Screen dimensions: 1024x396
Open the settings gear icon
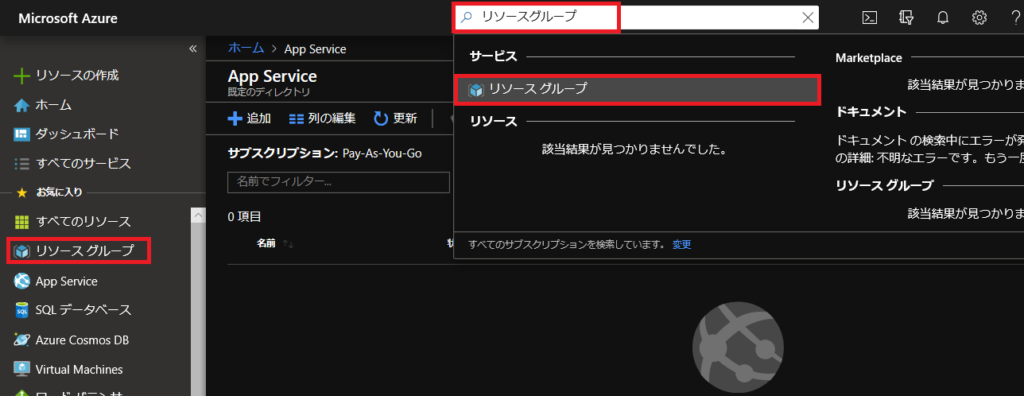point(979,18)
